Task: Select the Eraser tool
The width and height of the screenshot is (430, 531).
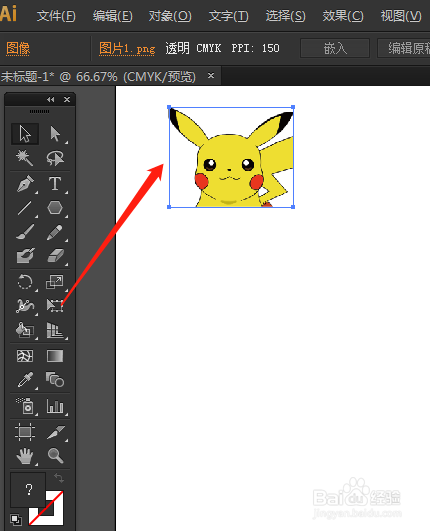Action: point(55,256)
